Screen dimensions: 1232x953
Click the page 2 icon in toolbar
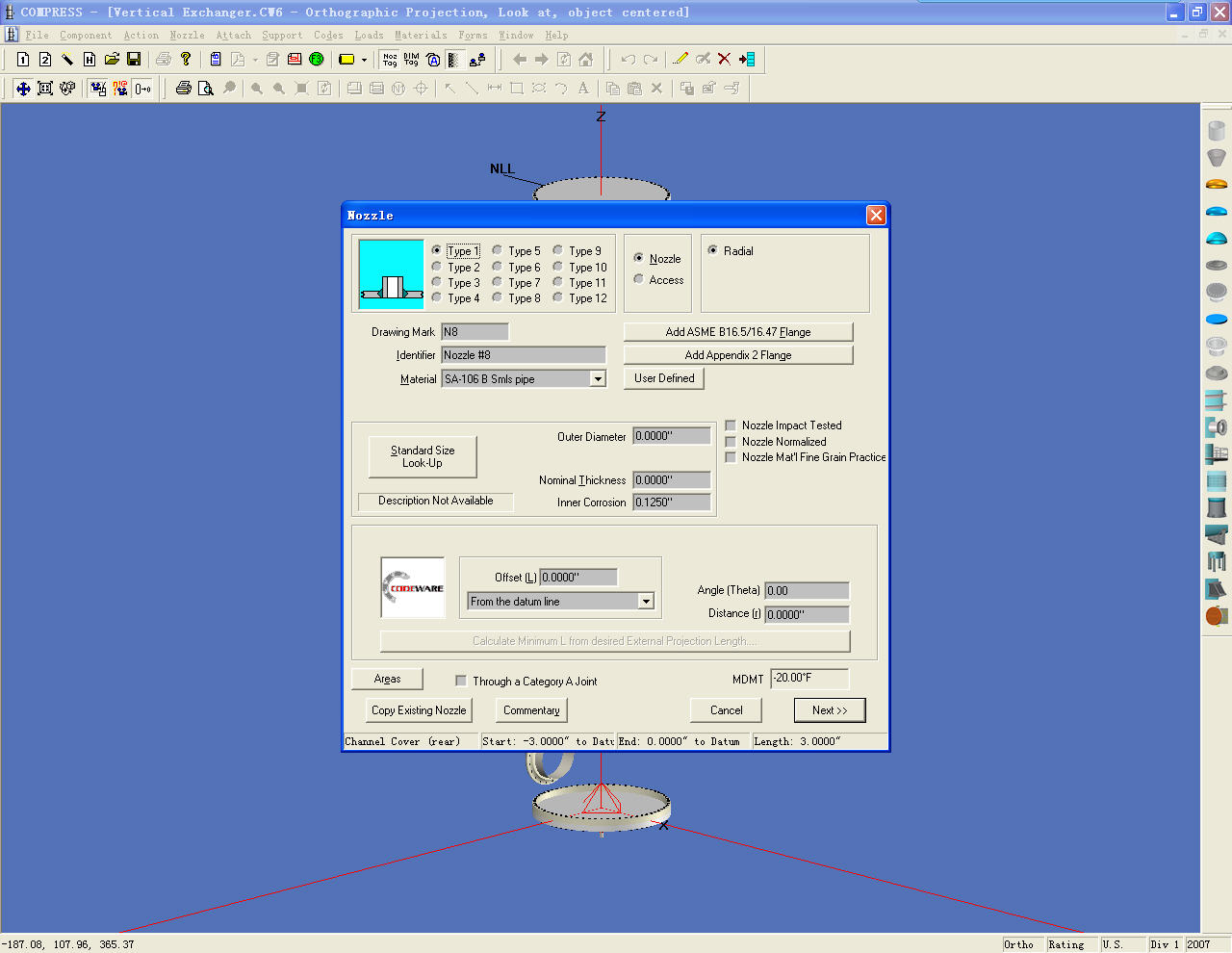tap(45, 60)
